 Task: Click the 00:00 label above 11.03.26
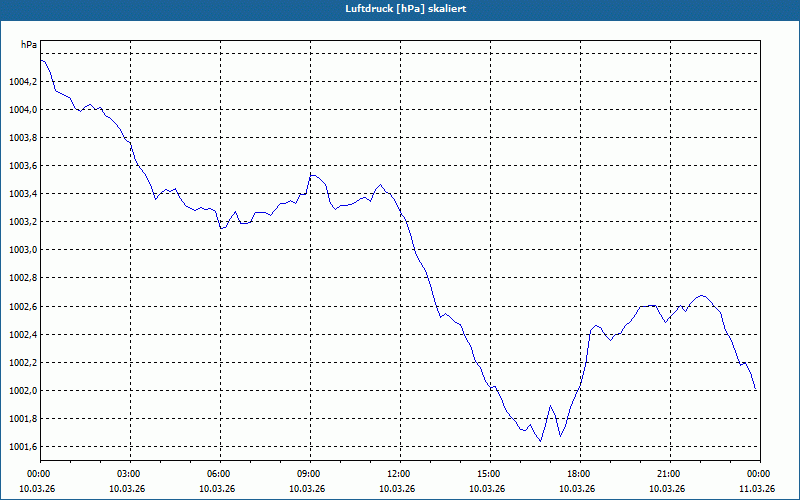[760, 474]
